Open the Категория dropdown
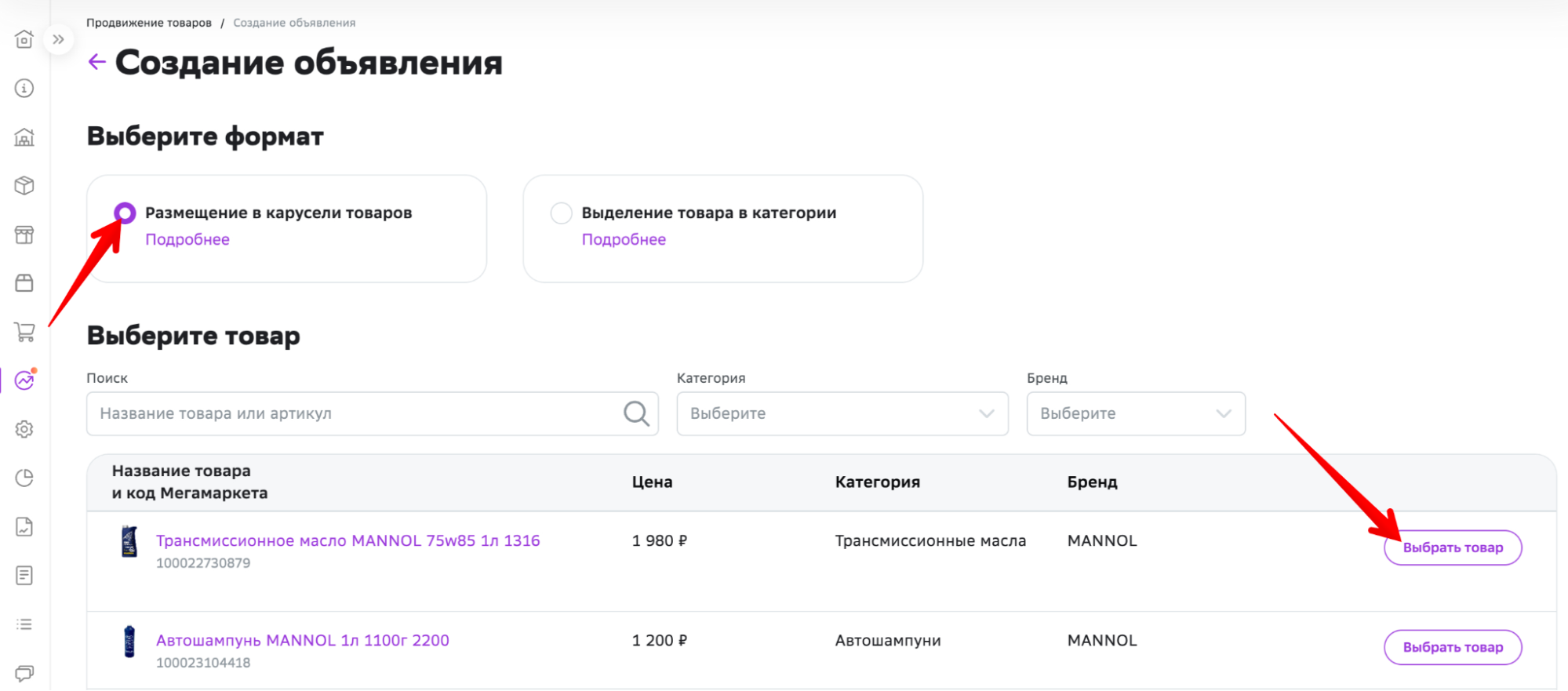Image resolution: width=1568 pixels, height=691 pixels. (x=842, y=413)
